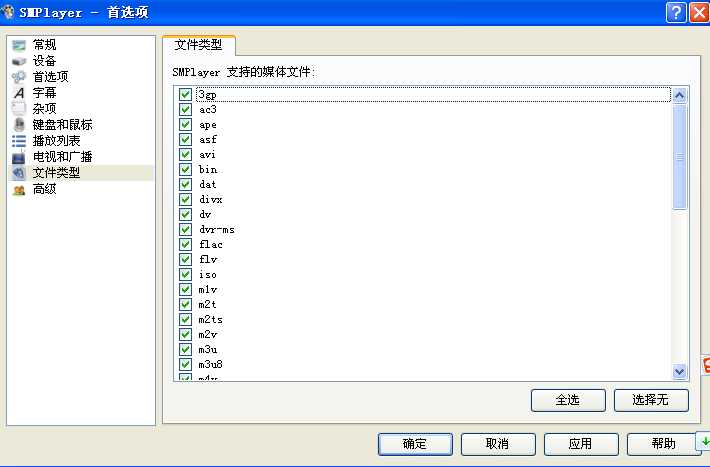Open the 播放列表 playlist icon
The image size is (710, 467).
coord(19,141)
